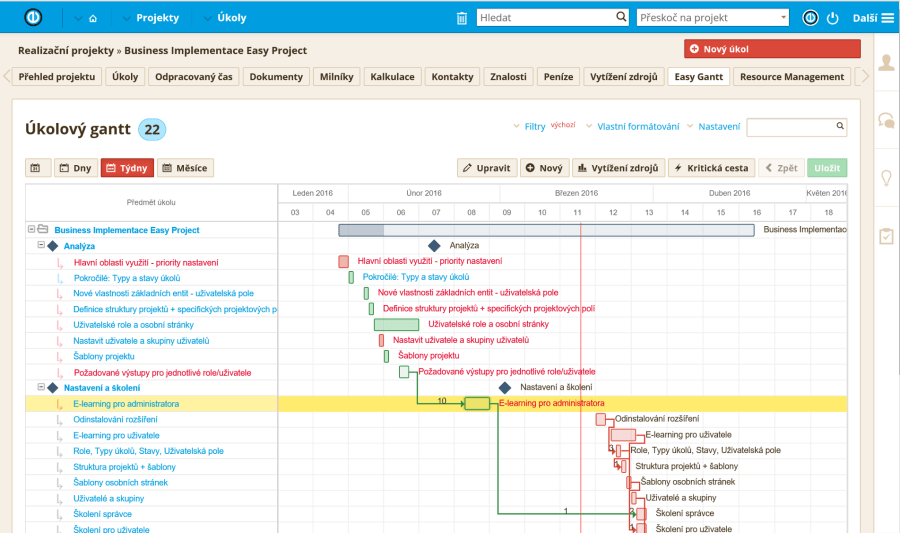Screen dimensions: 900x533
Task: Click the Business Implementace project progress bar
Action: click(x=546, y=230)
